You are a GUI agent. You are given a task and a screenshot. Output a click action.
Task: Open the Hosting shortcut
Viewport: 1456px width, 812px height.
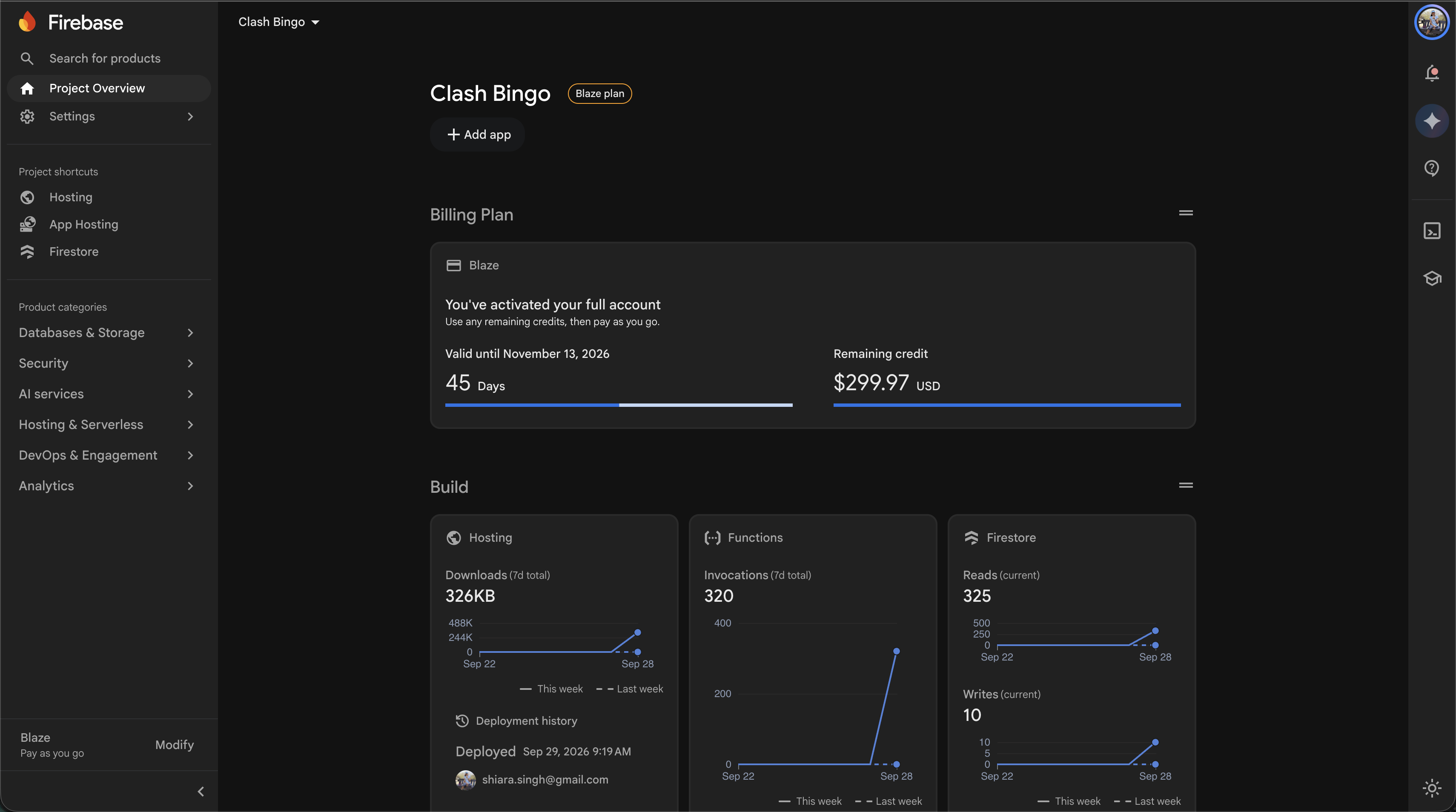pyautogui.click(x=109, y=197)
